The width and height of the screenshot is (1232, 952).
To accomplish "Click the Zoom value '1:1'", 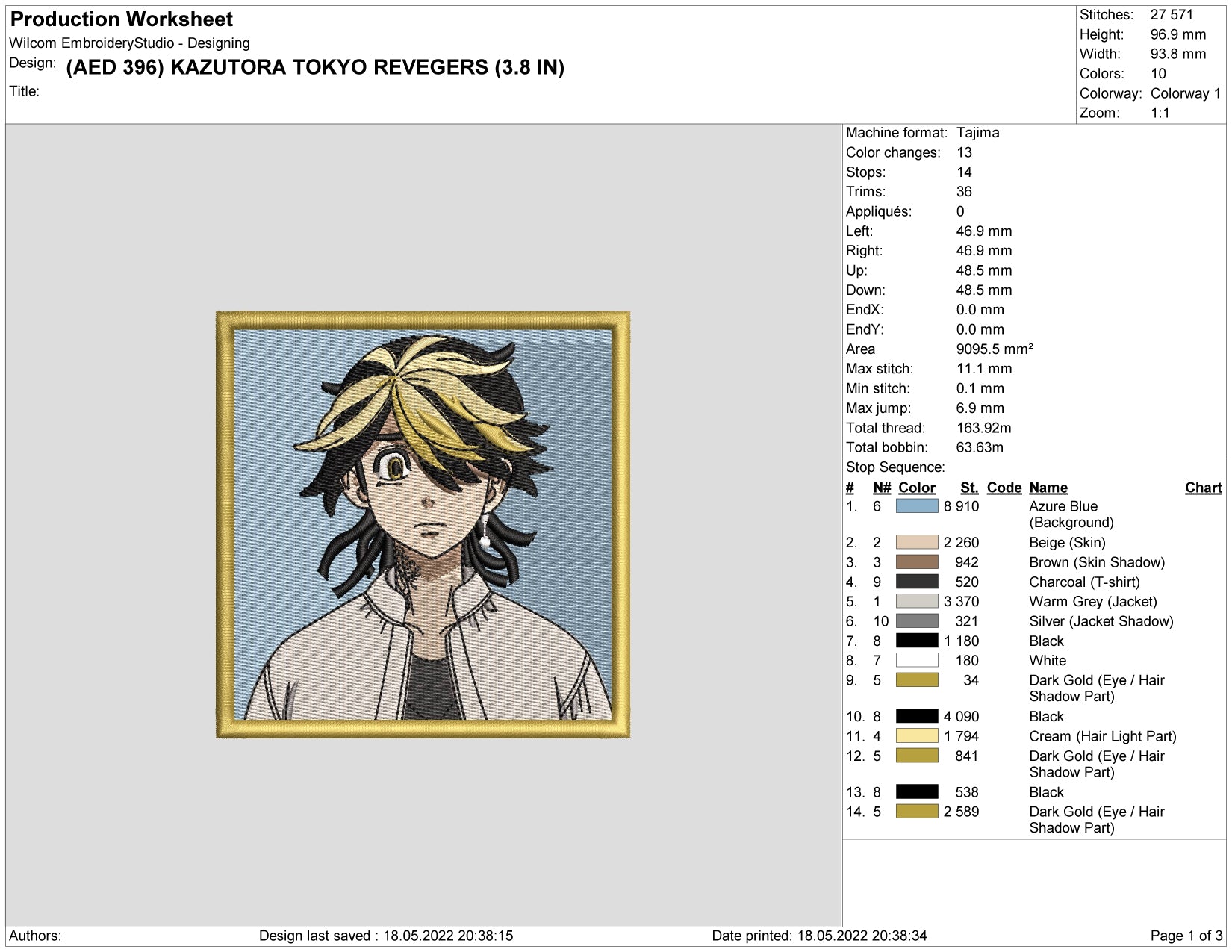I will 1160,113.
